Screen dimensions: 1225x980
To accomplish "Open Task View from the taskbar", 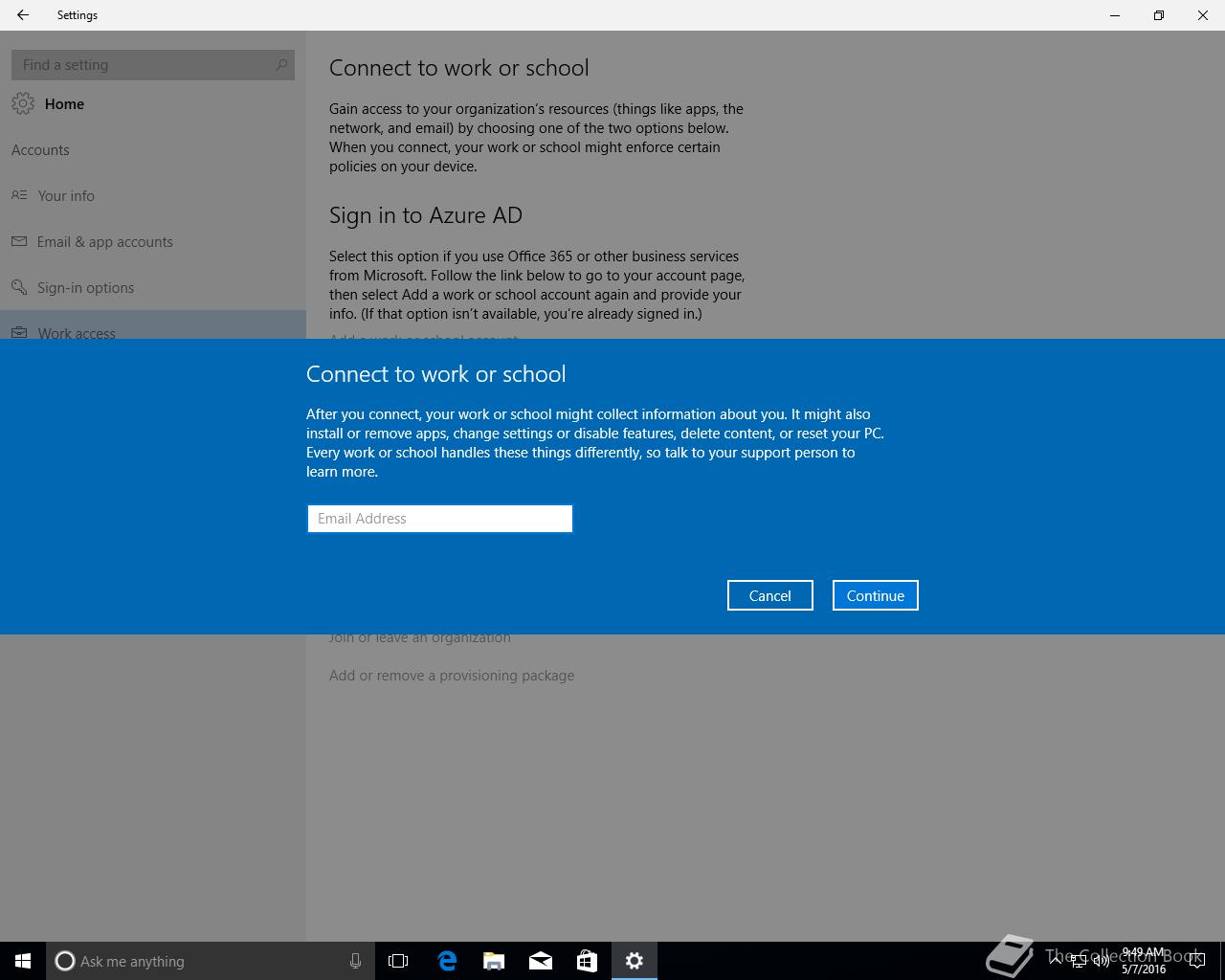I will point(398,961).
